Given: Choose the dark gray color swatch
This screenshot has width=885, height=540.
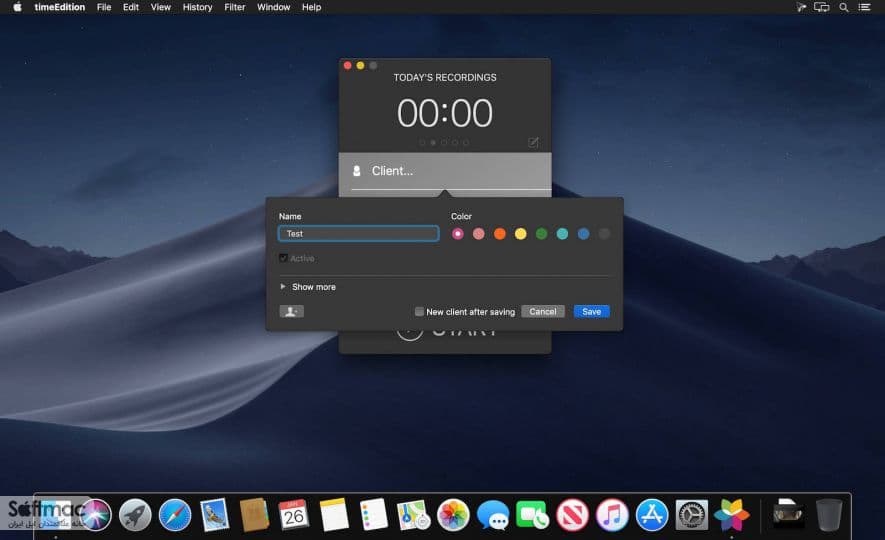Looking at the screenshot, I should tap(604, 234).
